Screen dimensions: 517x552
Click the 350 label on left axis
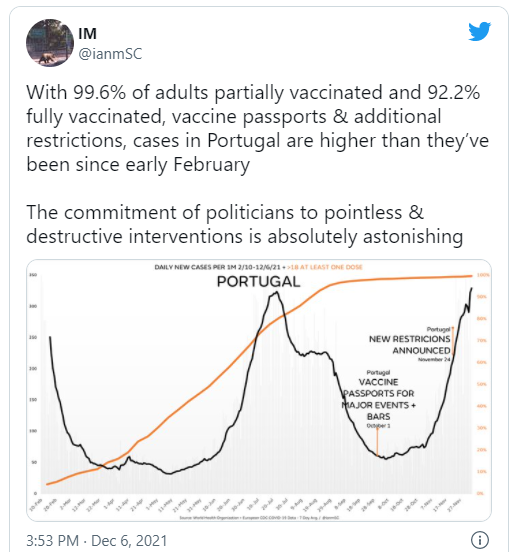[x=33, y=275]
